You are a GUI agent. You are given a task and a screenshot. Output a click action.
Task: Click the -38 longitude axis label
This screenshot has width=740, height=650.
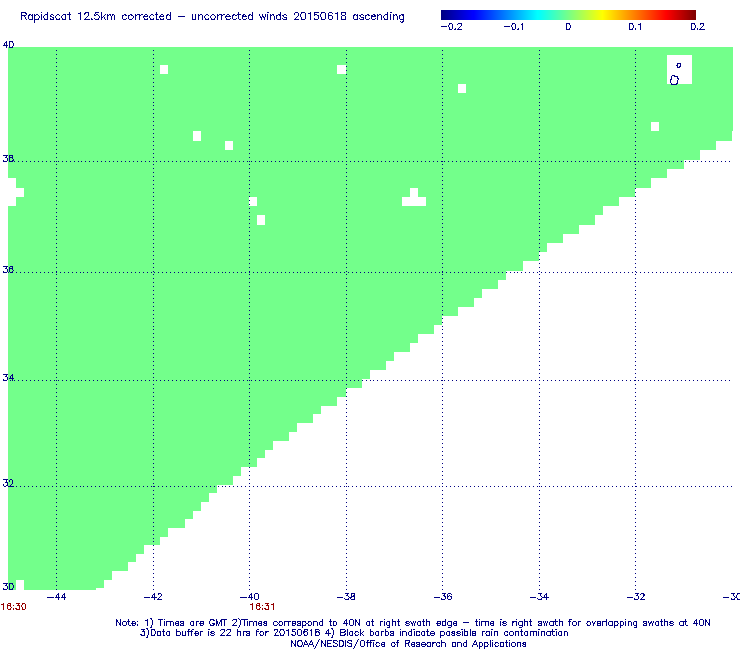tap(346, 597)
